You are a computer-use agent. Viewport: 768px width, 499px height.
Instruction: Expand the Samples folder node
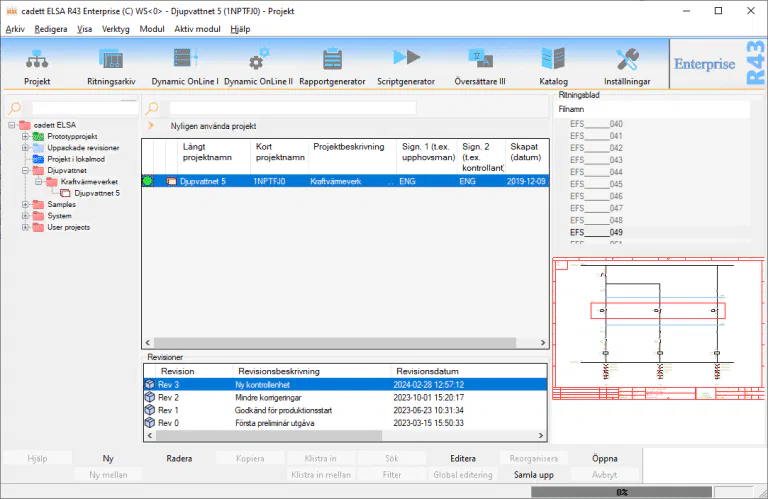25,204
